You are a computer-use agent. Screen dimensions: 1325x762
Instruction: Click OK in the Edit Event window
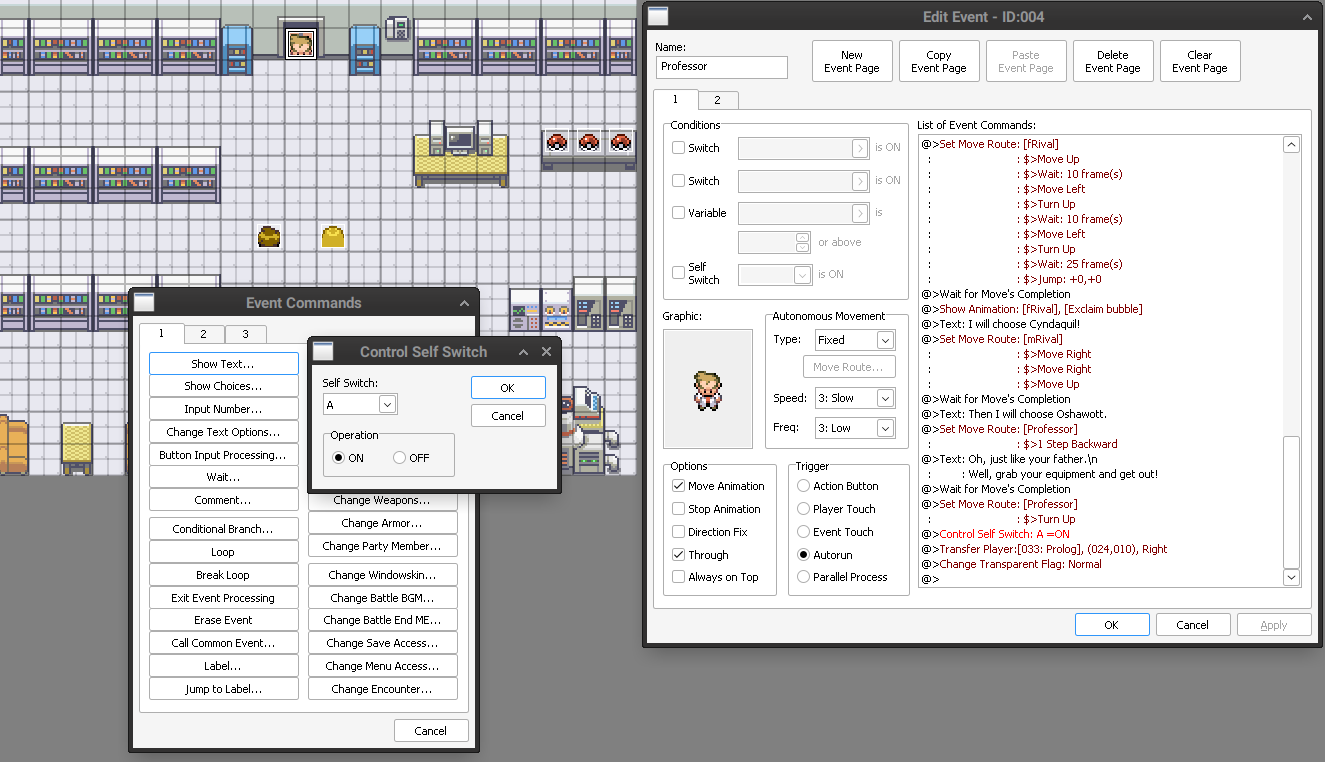click(x=1112, y=625)
